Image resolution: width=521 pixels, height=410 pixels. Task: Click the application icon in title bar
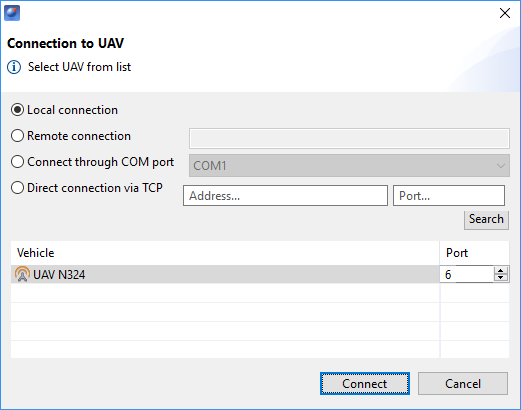click(x=12, y=13)
